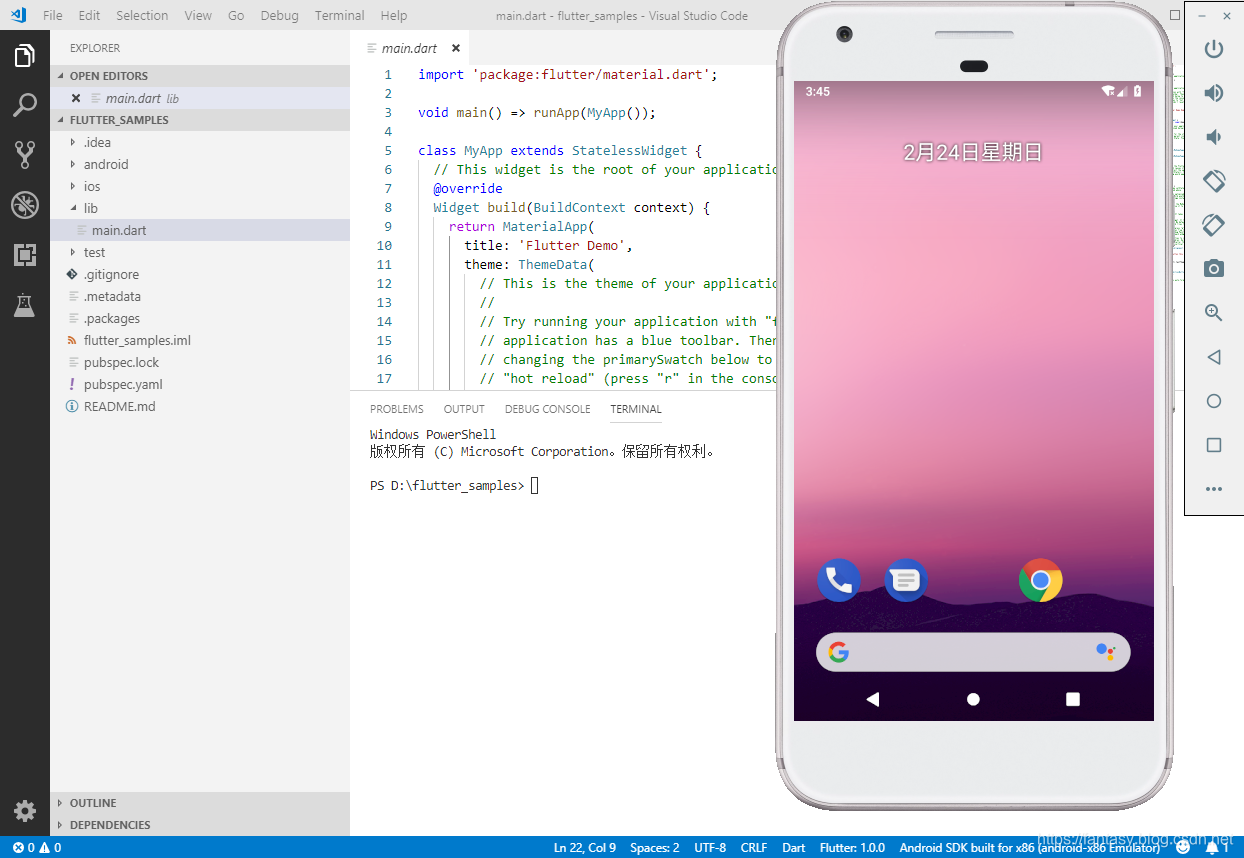
Task: Open the Extensions view
Action: tap(25, 255)
